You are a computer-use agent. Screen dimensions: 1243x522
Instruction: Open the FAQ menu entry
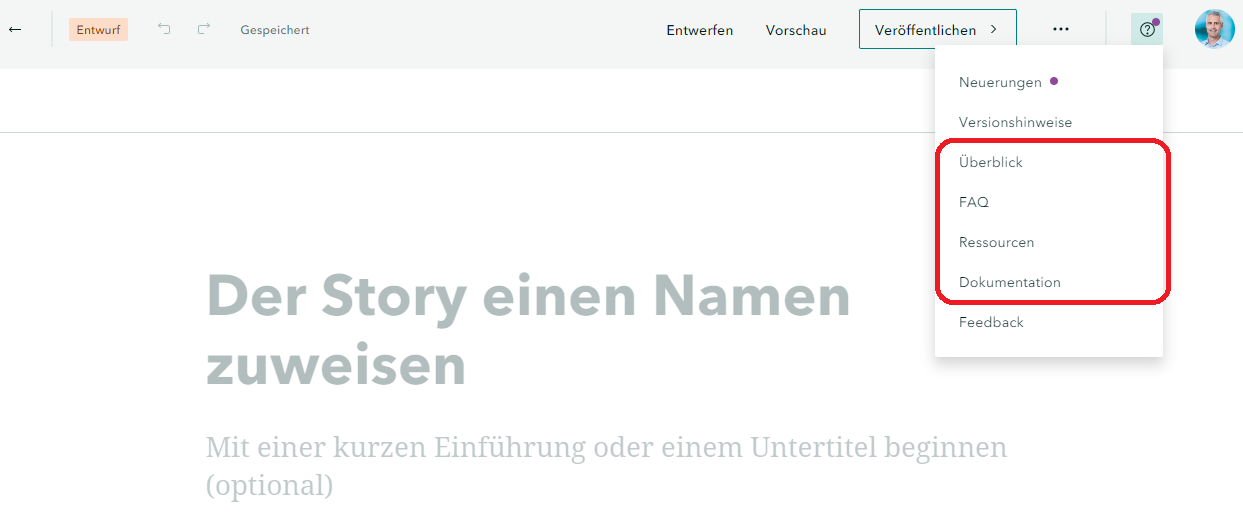[974, 202]
